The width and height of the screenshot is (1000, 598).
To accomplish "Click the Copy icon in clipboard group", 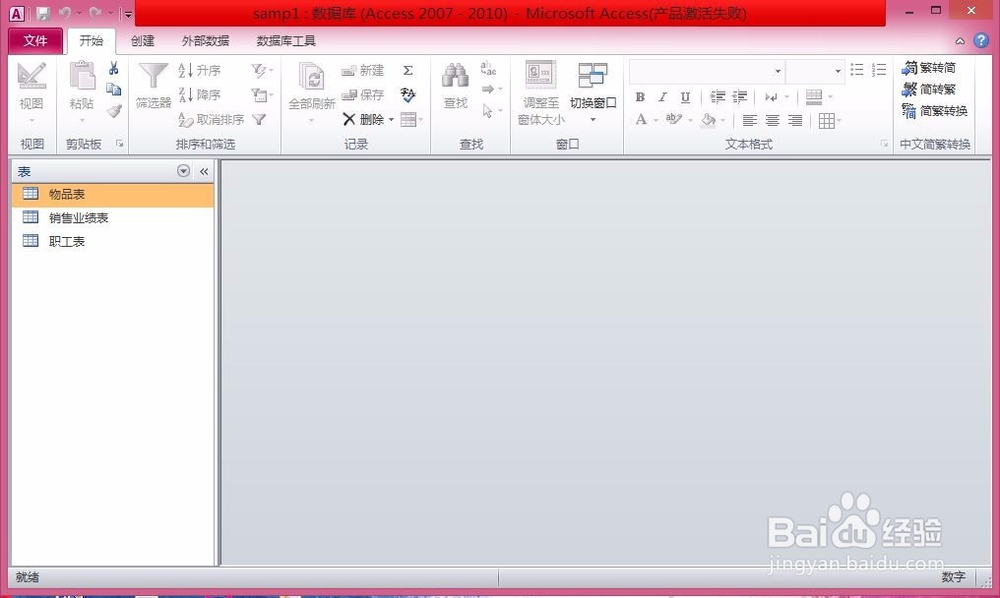I will (114, 89).
